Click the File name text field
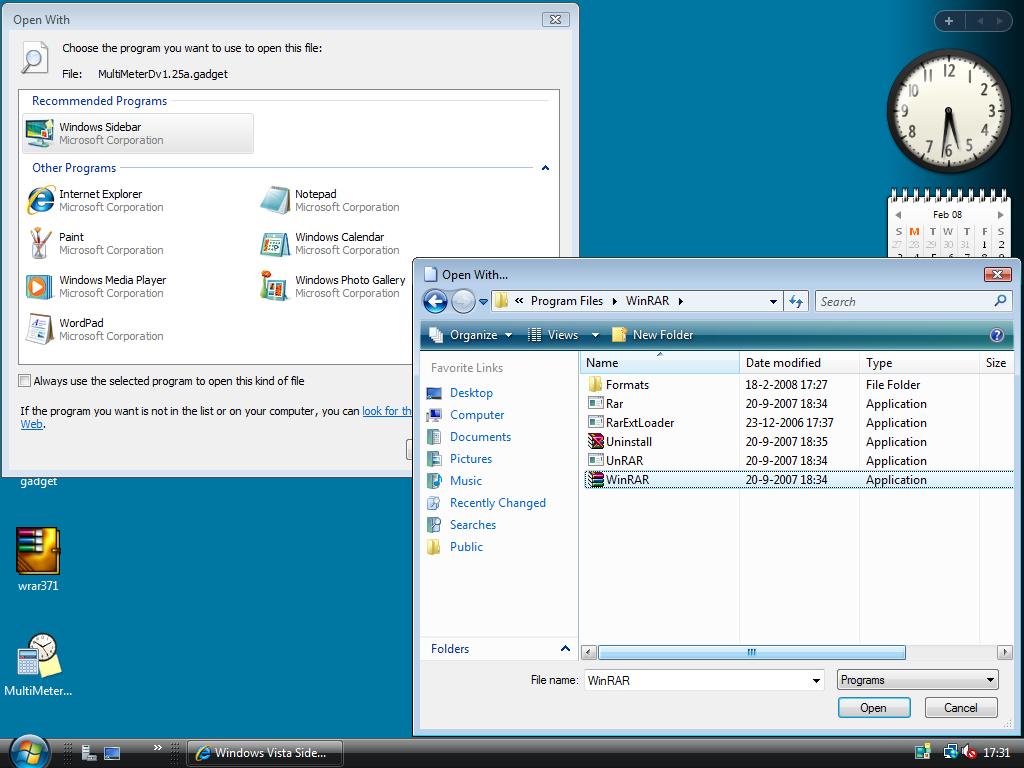The image size is (1024, 768). pos(697,680)
